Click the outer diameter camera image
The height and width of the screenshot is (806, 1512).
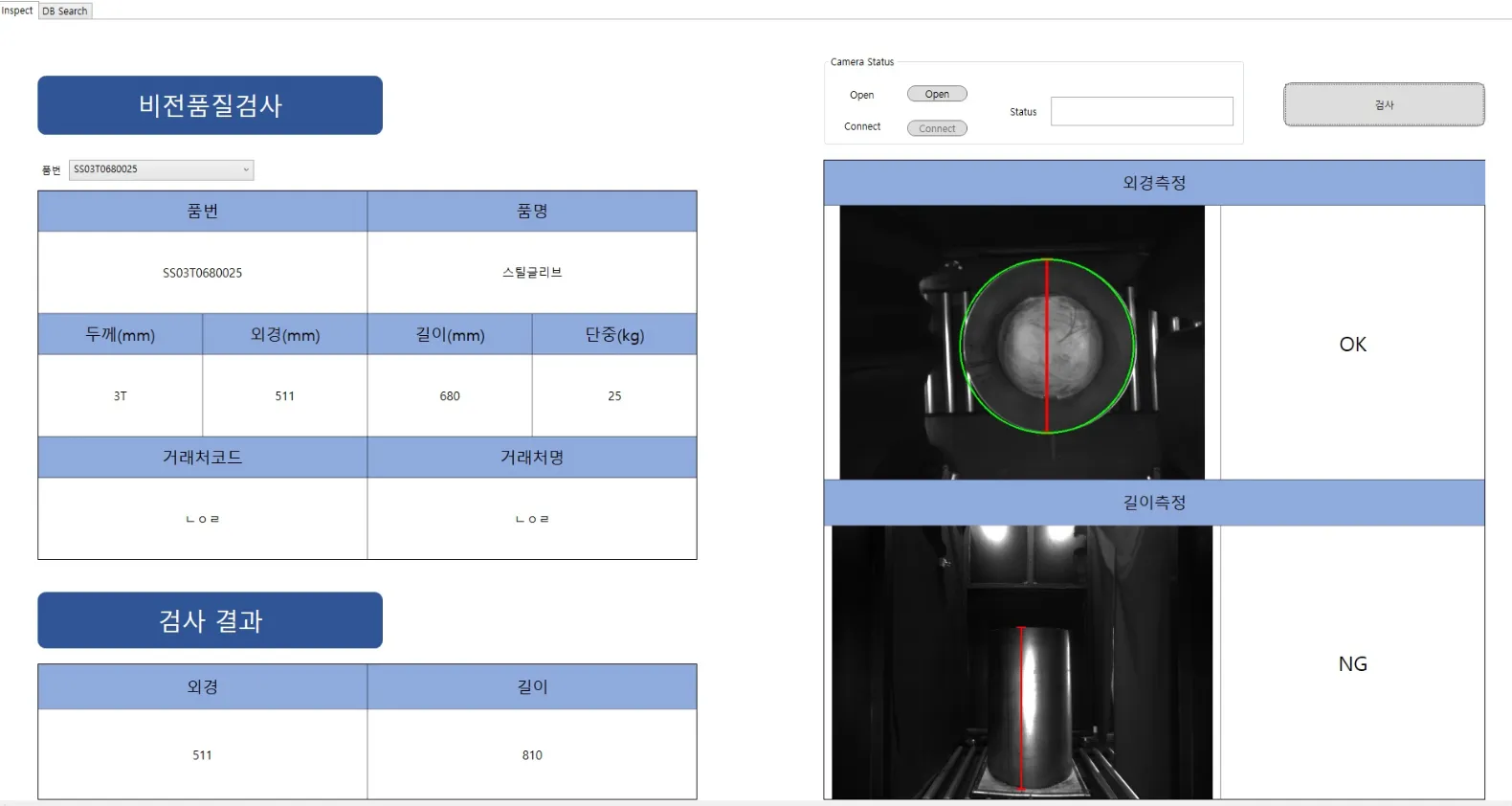(x=1022, y=342)
